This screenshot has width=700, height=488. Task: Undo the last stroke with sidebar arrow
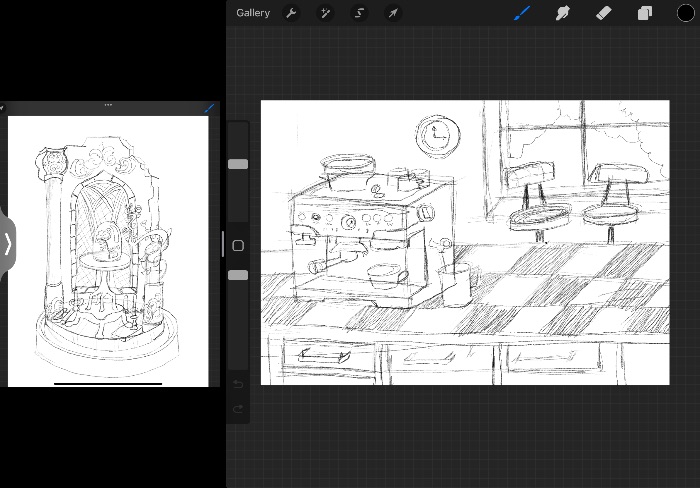tap(238, 384)
